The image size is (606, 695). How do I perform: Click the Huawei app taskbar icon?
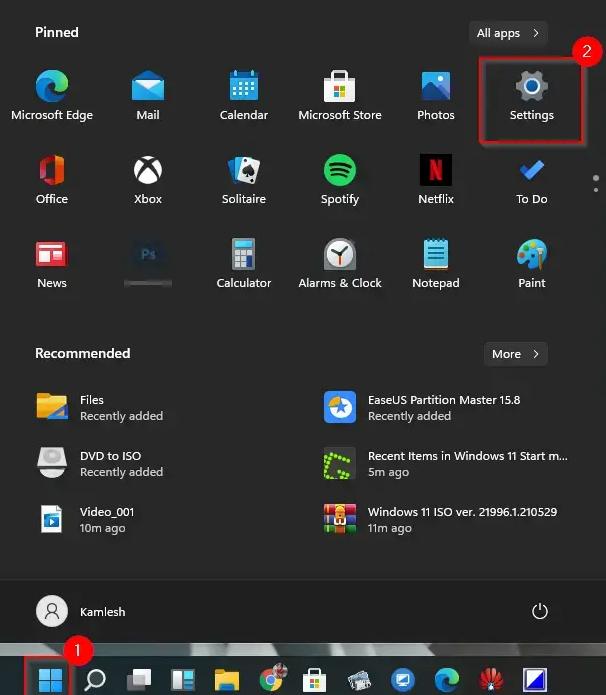pos(491,679)
